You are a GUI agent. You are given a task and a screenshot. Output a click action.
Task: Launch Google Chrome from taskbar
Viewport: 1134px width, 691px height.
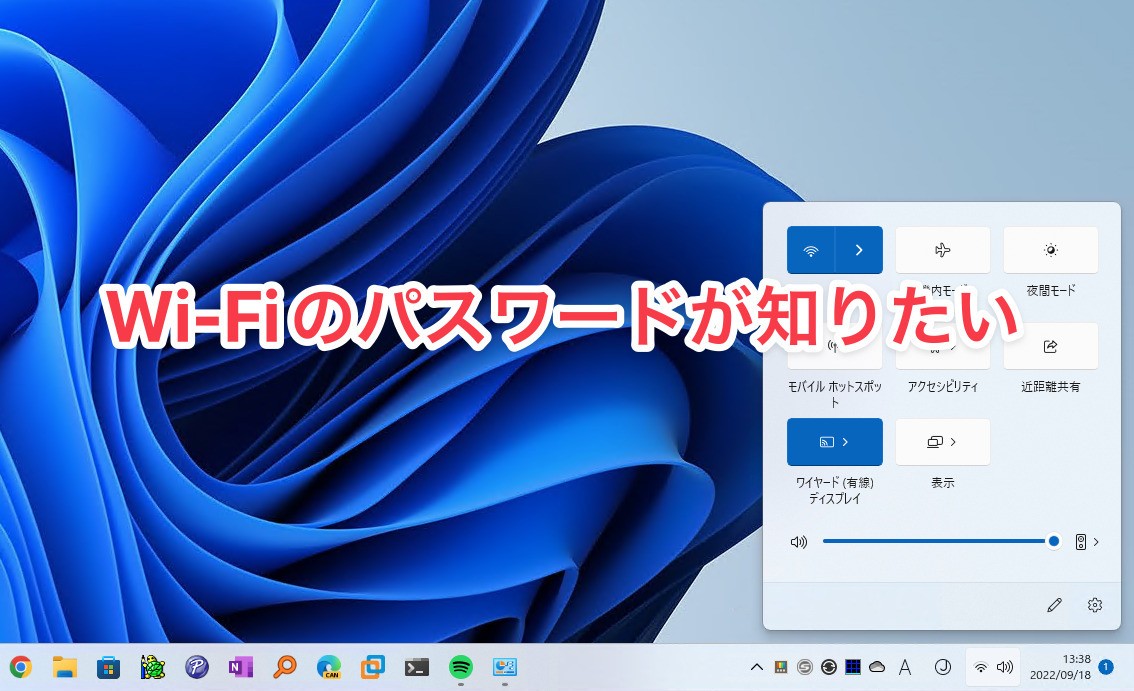[x=20, y=667]
